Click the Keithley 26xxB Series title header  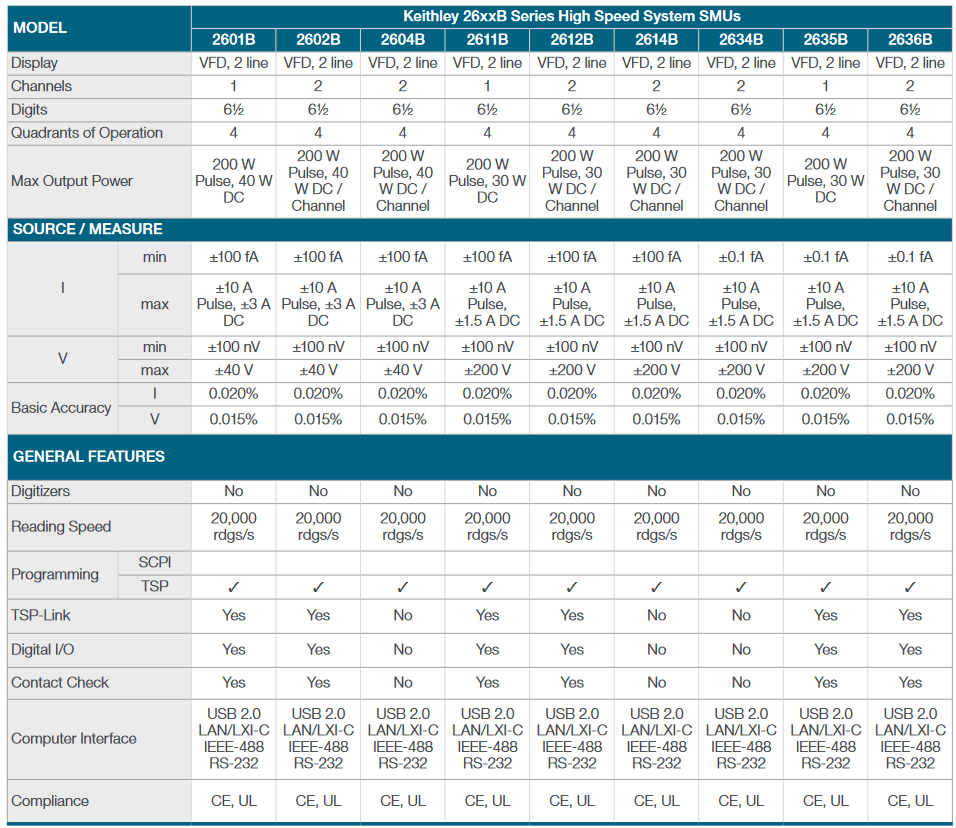tap(571, 16)
